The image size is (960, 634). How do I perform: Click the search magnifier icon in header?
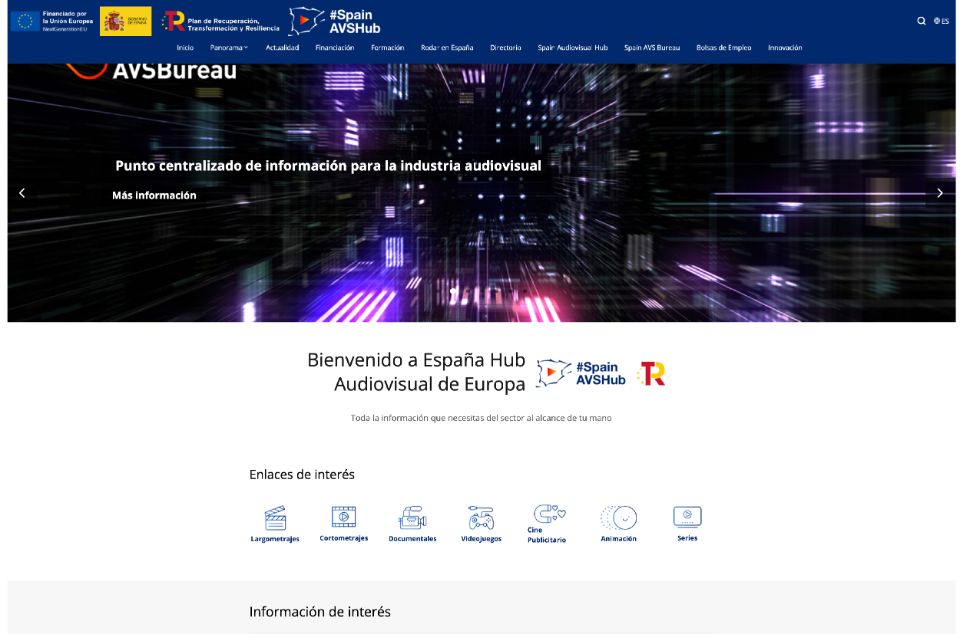coord(921,21)
